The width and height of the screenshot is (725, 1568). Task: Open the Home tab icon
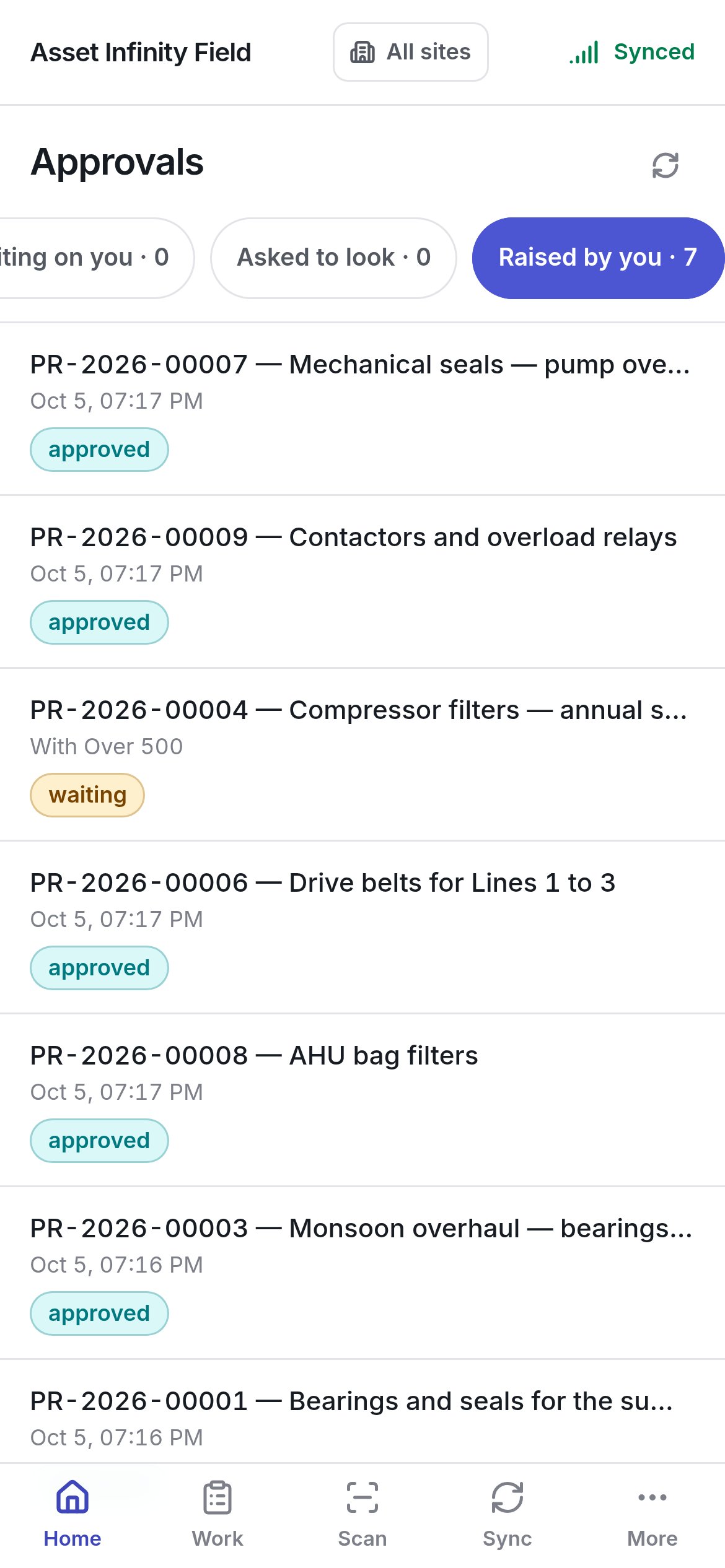[72, 1497]
